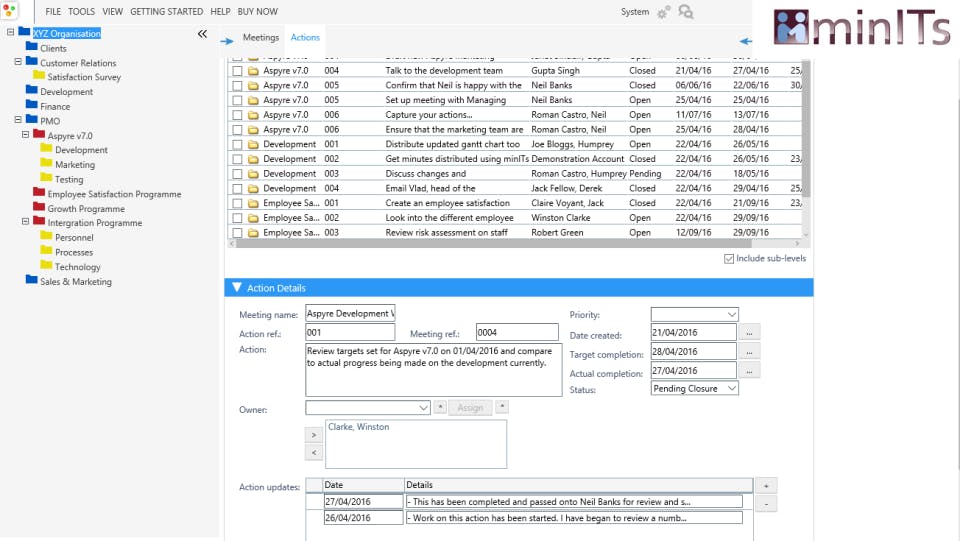Open the Owner dropdown
The height and width of the screenshot is (541, 960).
(x=367, y=408)
